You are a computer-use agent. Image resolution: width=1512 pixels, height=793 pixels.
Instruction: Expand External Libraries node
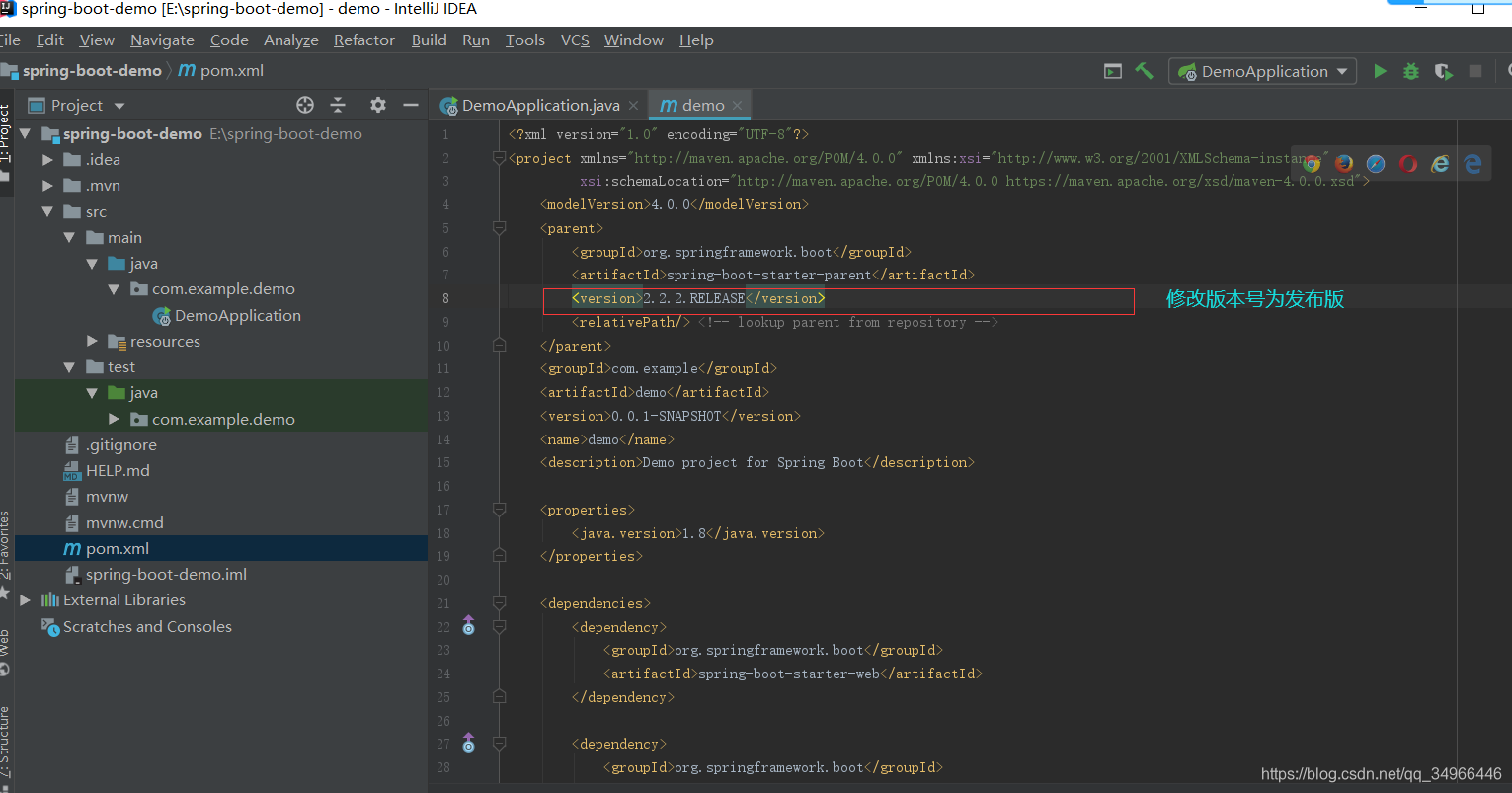coord(26,599)
